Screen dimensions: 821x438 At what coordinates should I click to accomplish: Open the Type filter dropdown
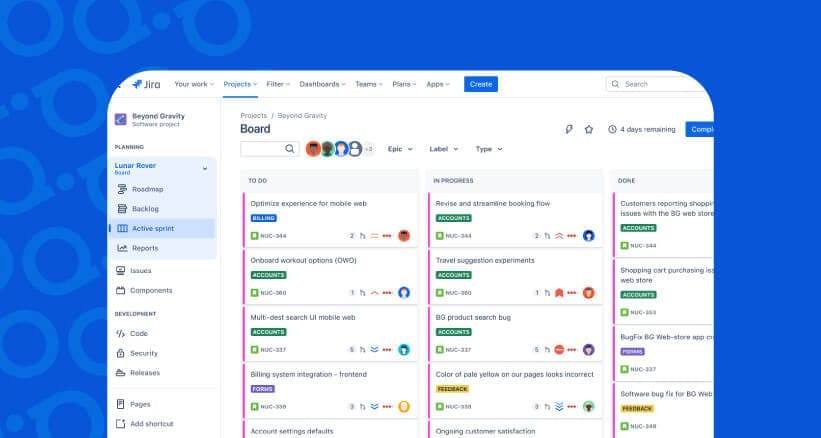488,149
